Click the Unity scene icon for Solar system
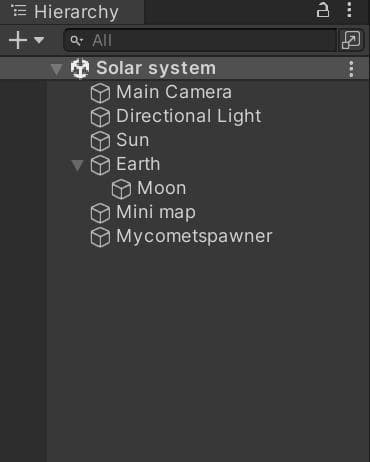 (80, 68)
